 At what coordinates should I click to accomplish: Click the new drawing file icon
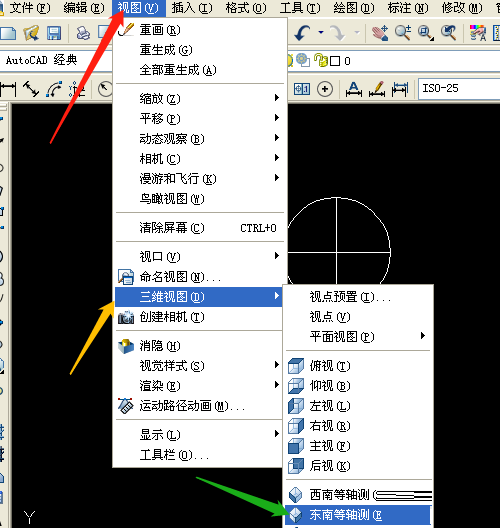pos(8,33)
